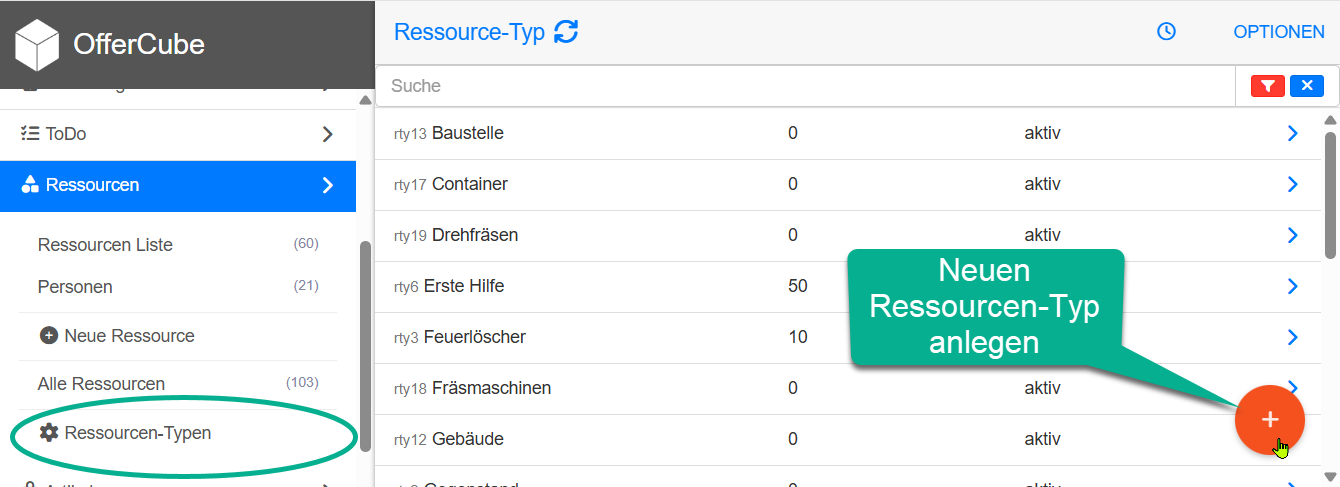Select the Erste Hilfe resource type
Viewport: 1340px width, 487px height.
[x=464, y=286]
